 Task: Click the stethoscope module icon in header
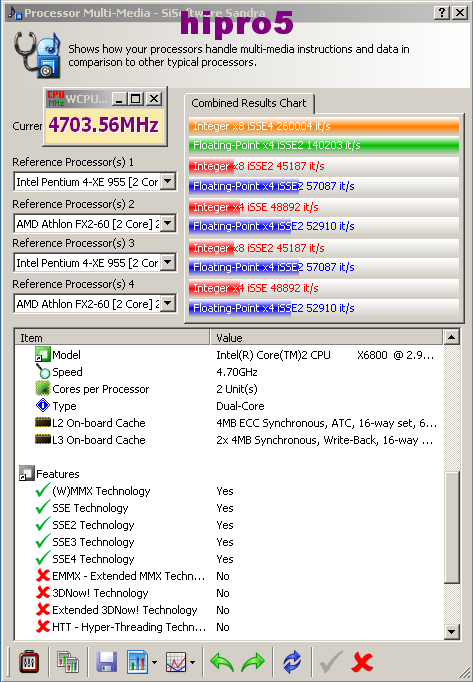click(x=36, y=55)
